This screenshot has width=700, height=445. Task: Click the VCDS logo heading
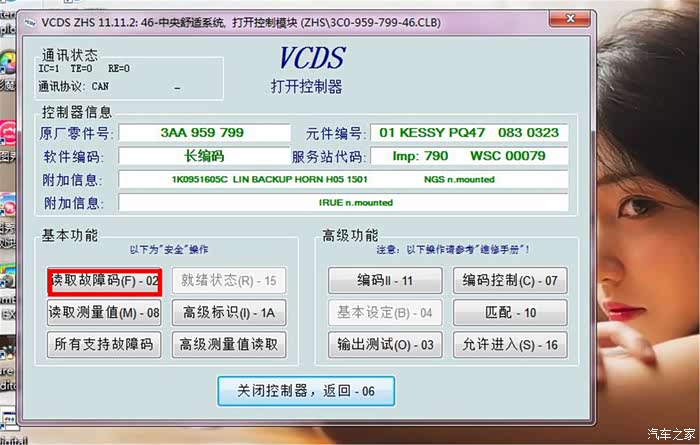[x=312, y=58]
